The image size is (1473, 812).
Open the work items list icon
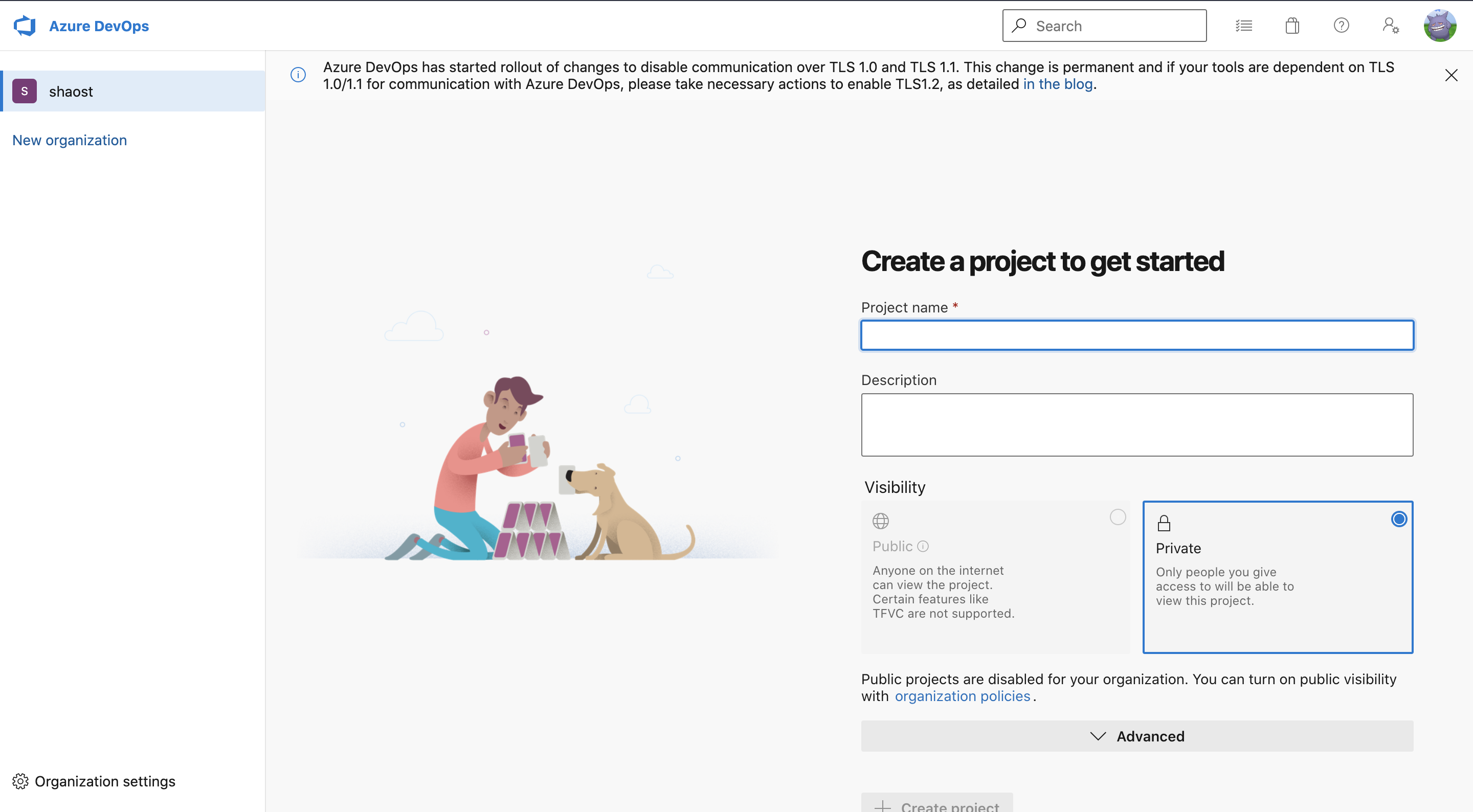click(x=1244, y=26)
